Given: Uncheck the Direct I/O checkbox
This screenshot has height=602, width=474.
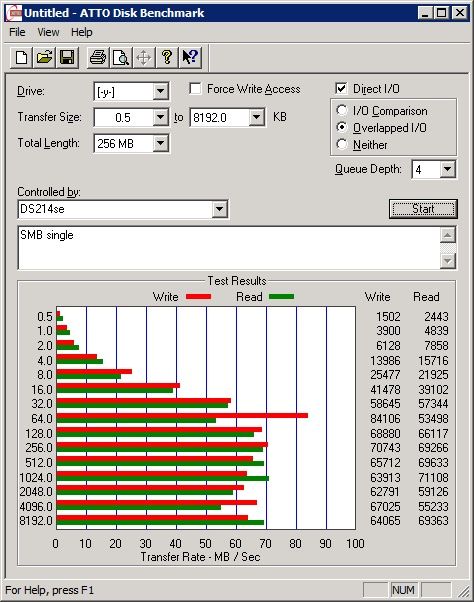Looking at the screenshot, I should (x=341, y=89).
